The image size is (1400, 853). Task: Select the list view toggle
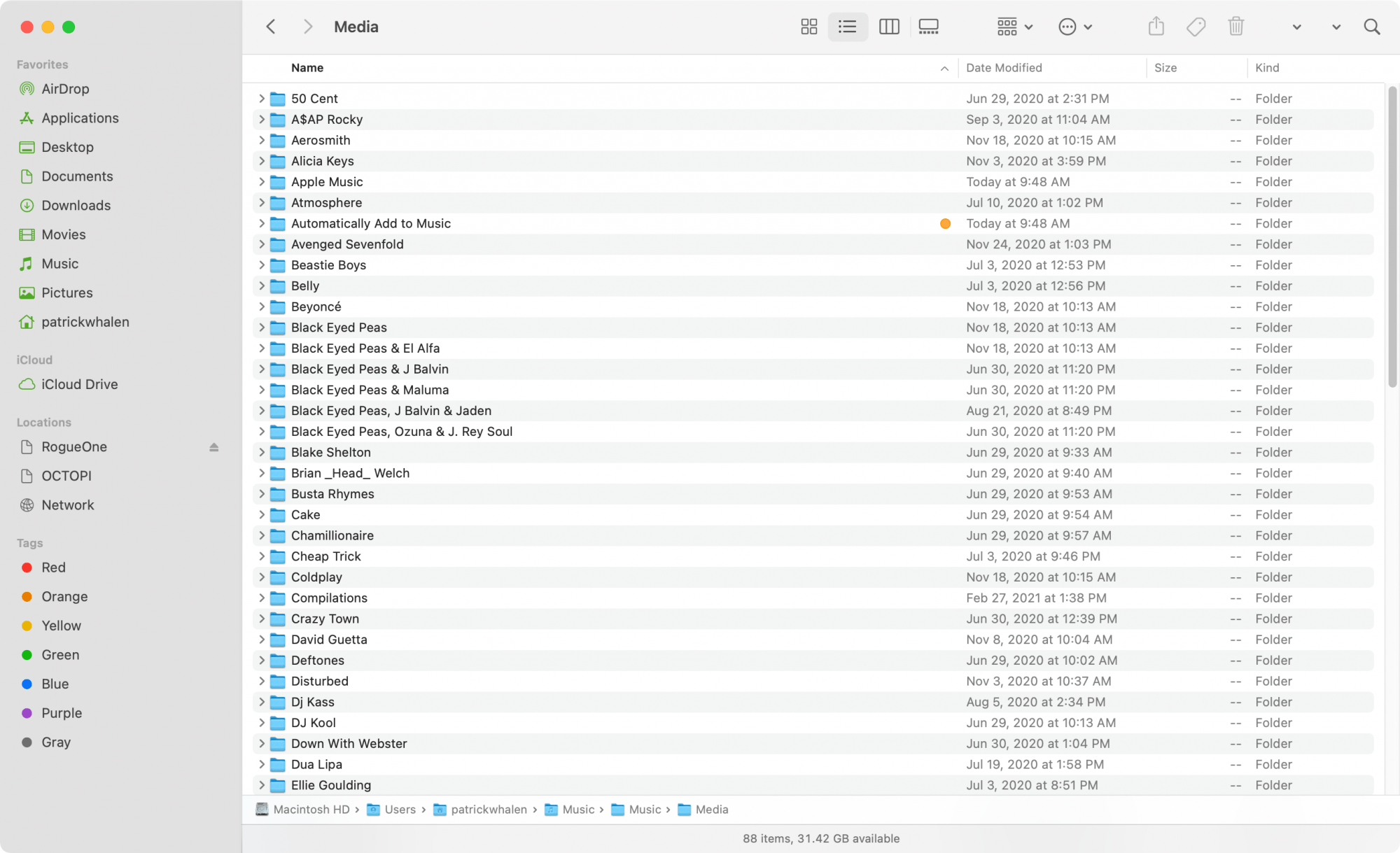click(848, 27)
